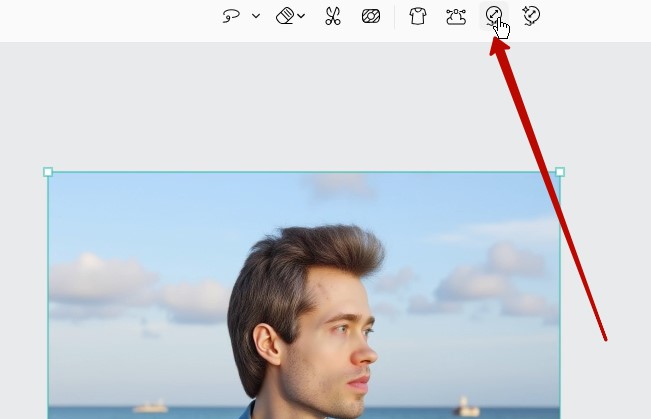Expand the eraser tool options chevron
Image resolution: width=651 pixels, height=419 pixels.
(x=301, y=16)
